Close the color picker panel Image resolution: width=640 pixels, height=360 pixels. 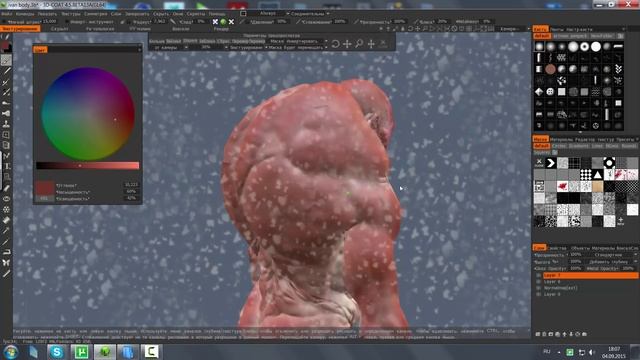coord(140,49)
